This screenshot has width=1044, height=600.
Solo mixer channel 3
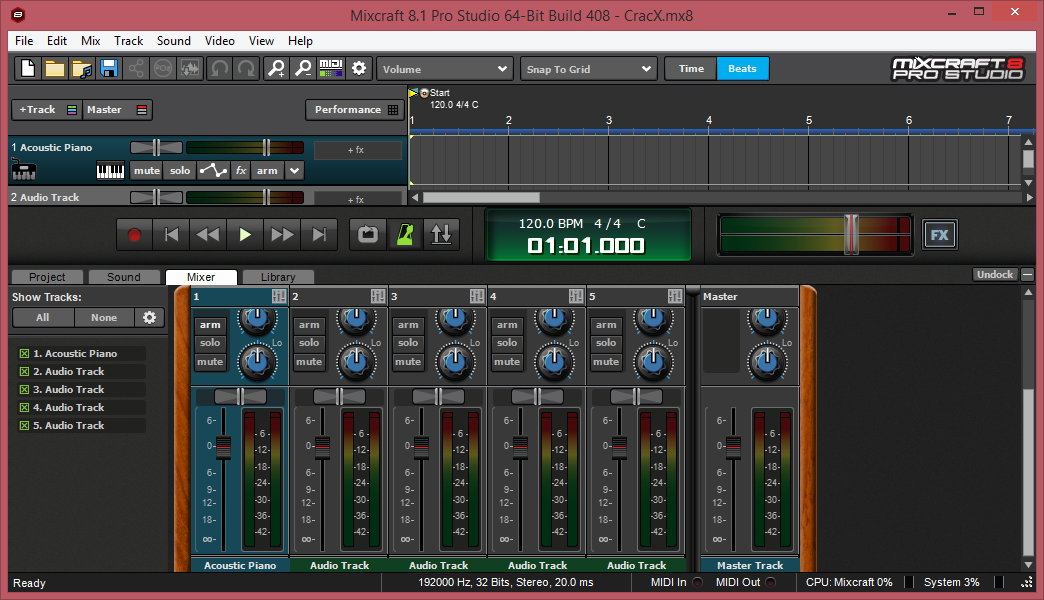(408, 343)
